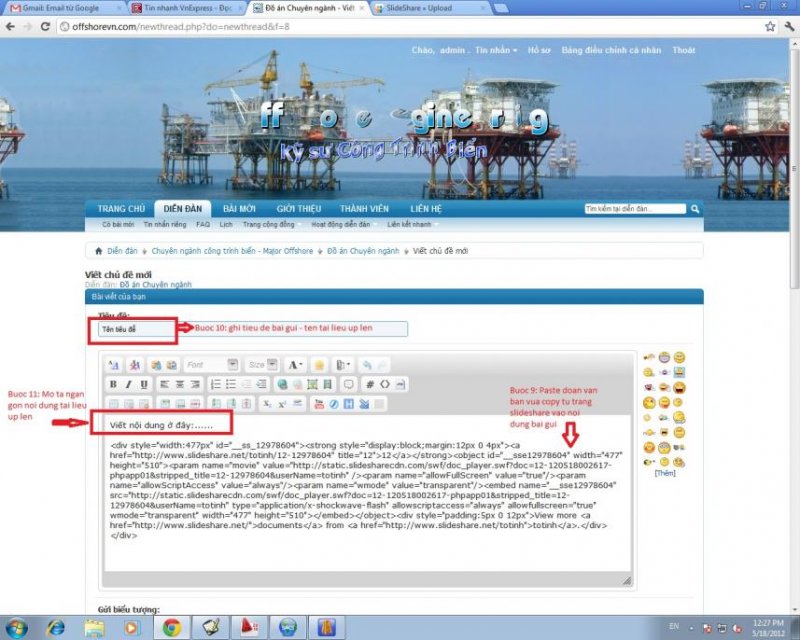Center align text in the editor
The image size is (800, 640).
pos(180,384)
